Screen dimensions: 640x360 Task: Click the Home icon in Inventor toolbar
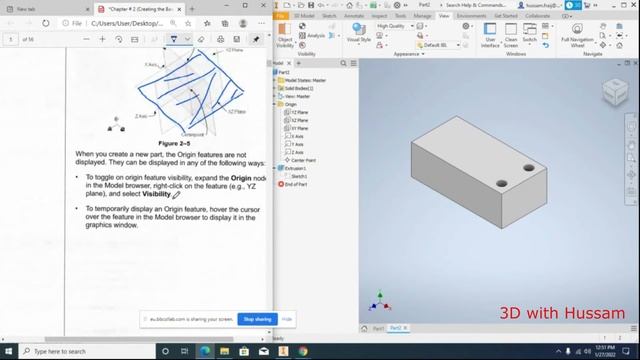(x=349, y=5)
